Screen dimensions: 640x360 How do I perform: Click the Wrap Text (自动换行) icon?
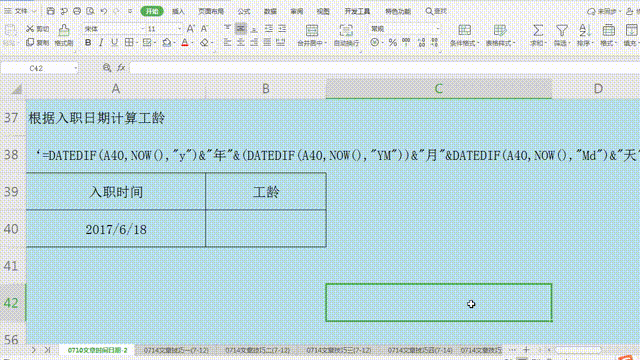click(x=346, y=31)
